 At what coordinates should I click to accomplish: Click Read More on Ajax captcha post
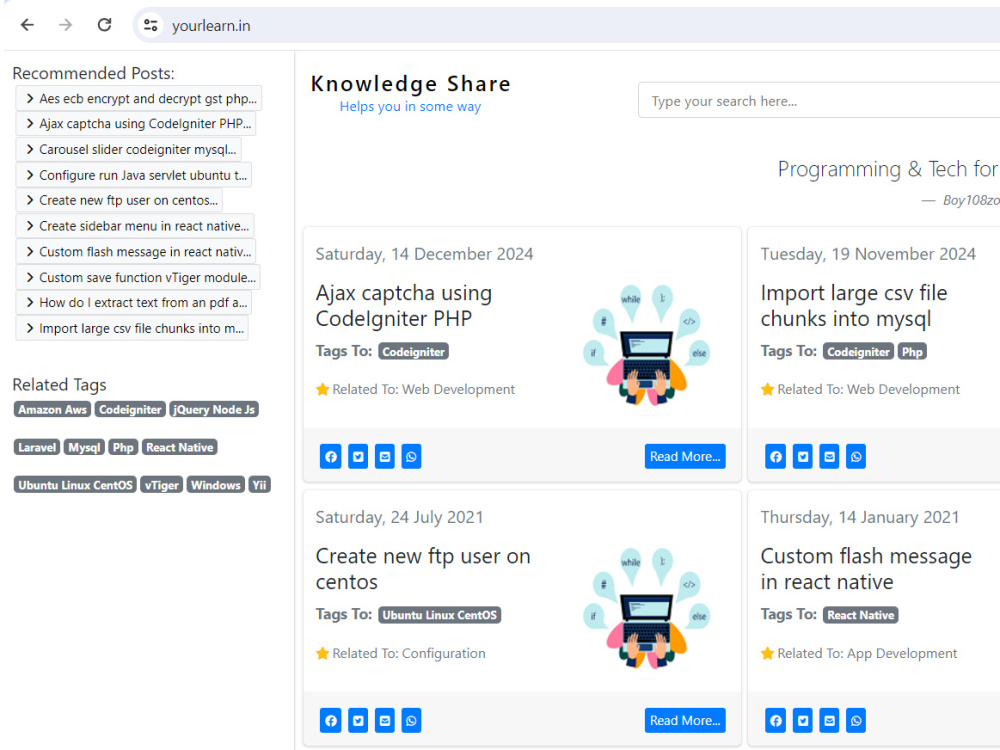click(685, 457)
